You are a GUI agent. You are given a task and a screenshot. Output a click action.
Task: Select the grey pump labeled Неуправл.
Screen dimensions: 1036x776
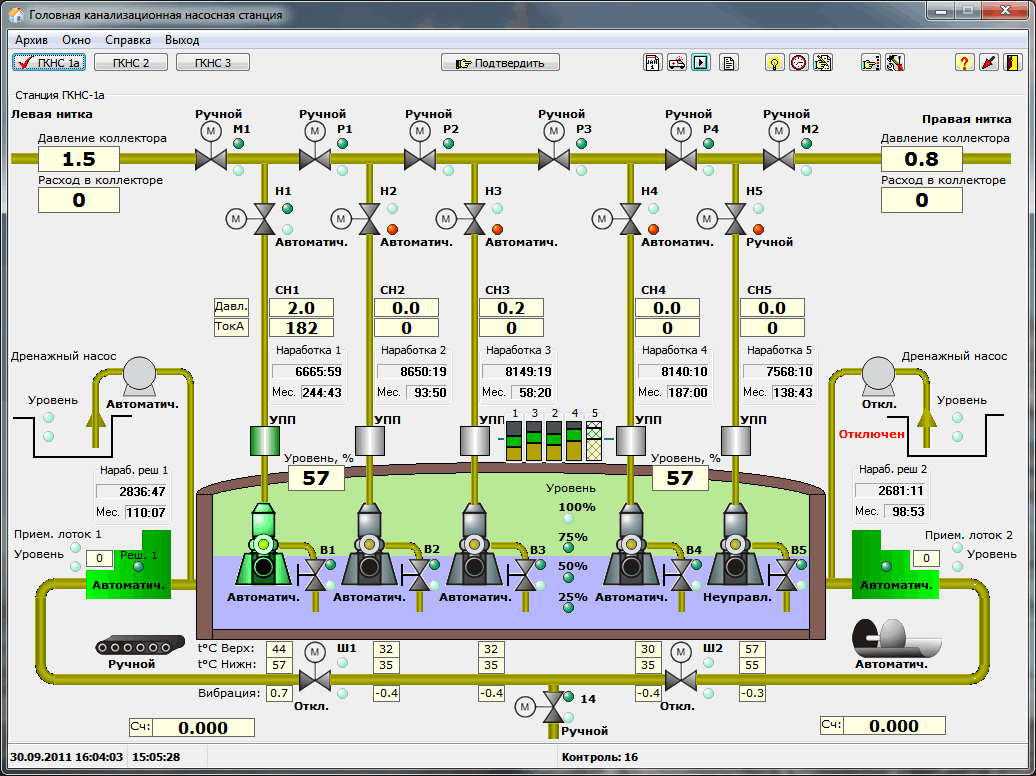(x=735, y=545)
